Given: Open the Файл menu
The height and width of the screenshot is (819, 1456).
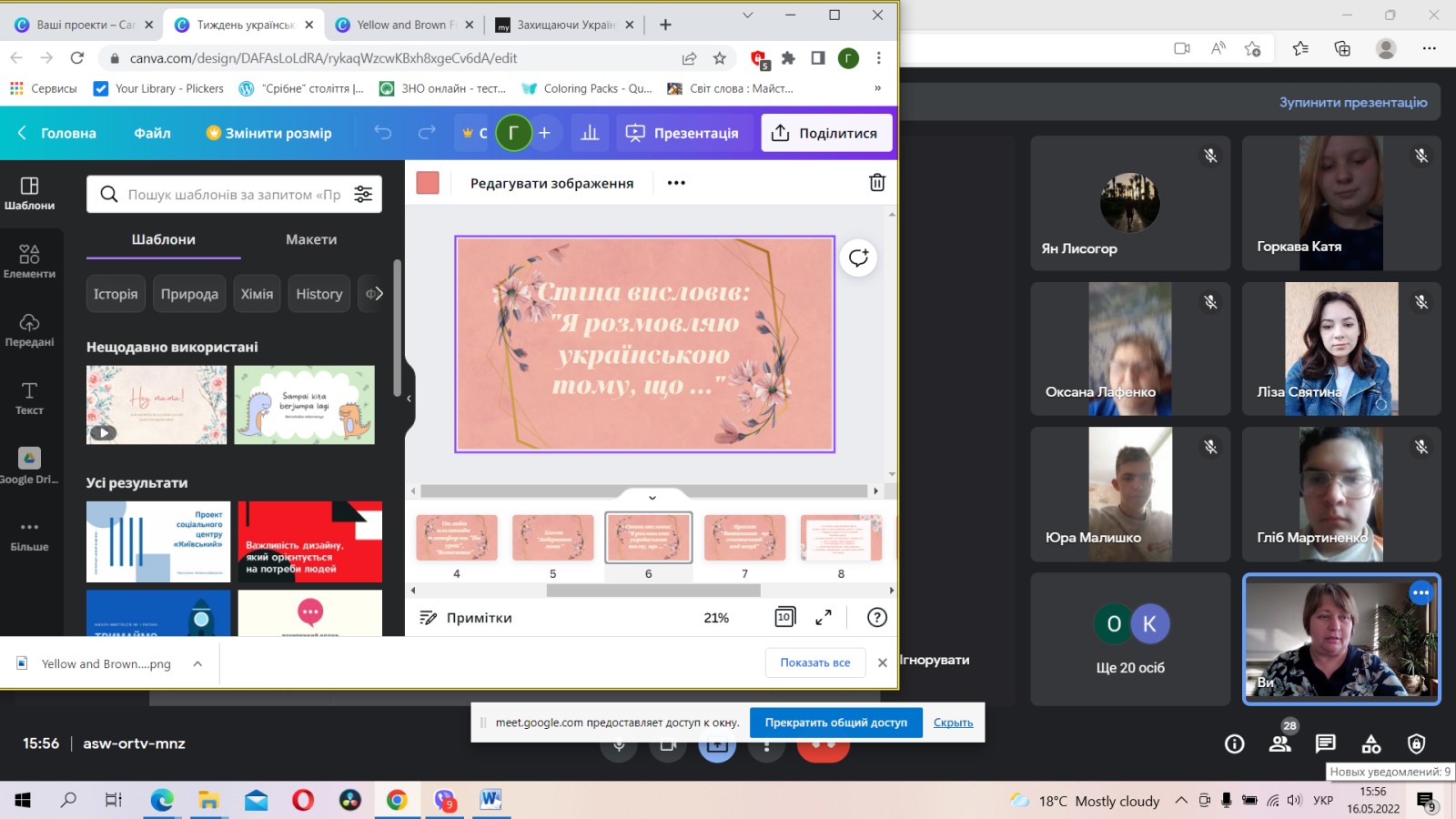Looking at the screenshot, I should 152,133.
